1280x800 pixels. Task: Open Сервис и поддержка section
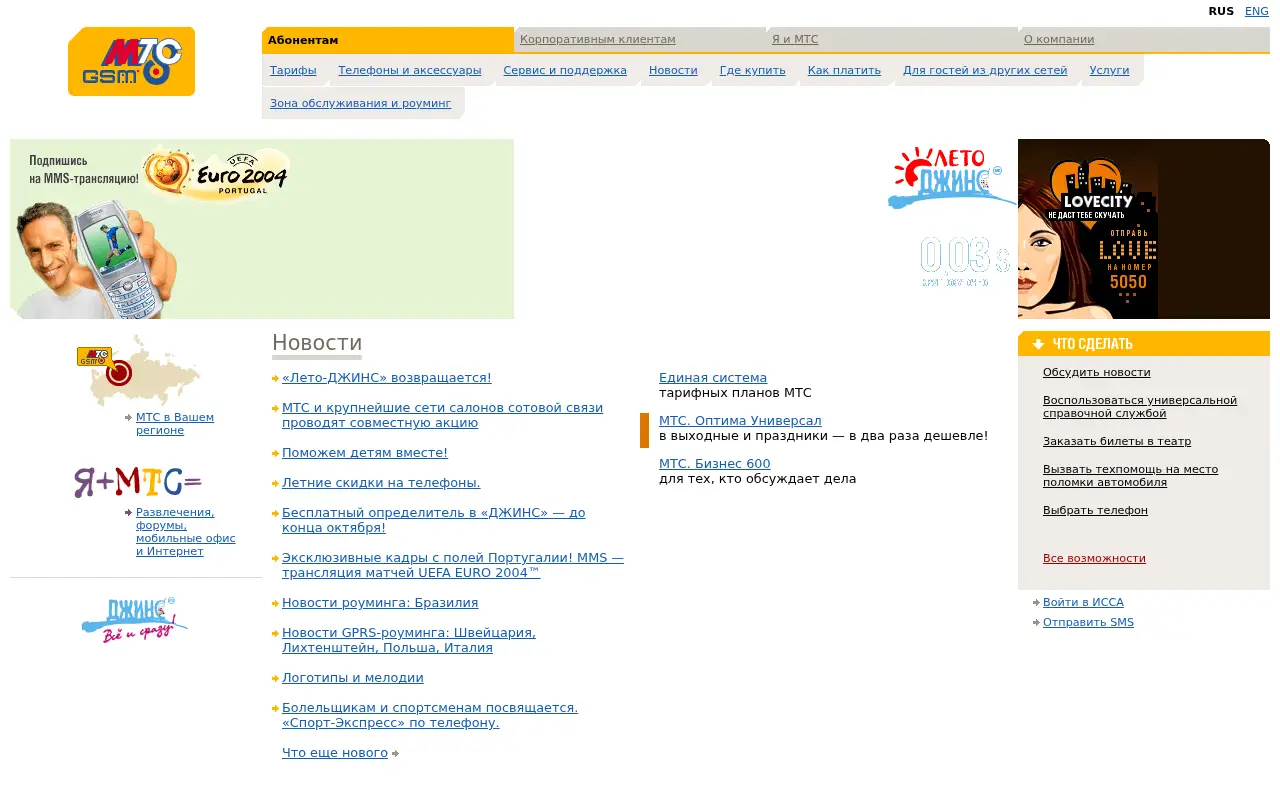[x=565, y=71]
